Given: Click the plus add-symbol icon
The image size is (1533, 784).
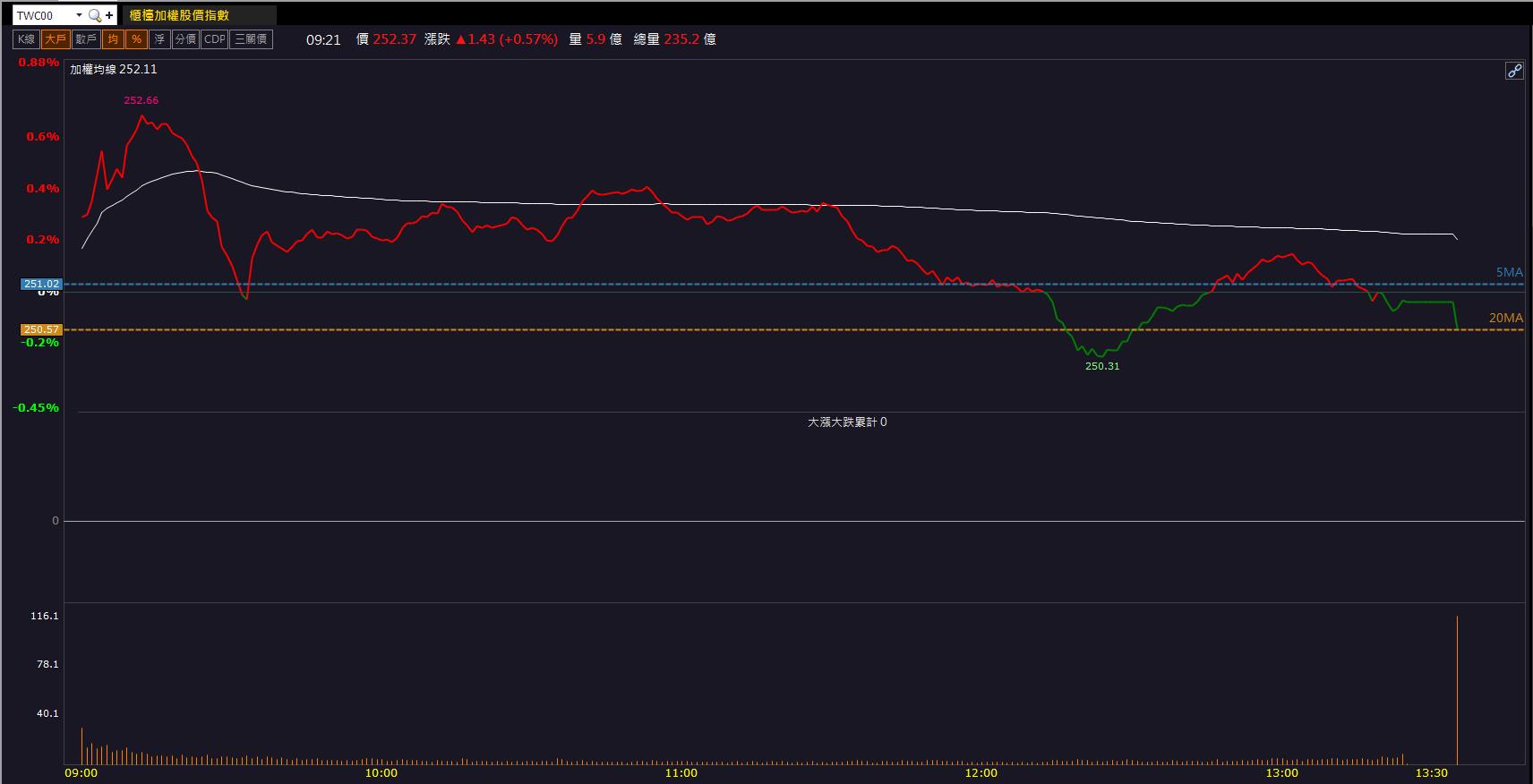Looking at the screenshot, I should point(109,15).
